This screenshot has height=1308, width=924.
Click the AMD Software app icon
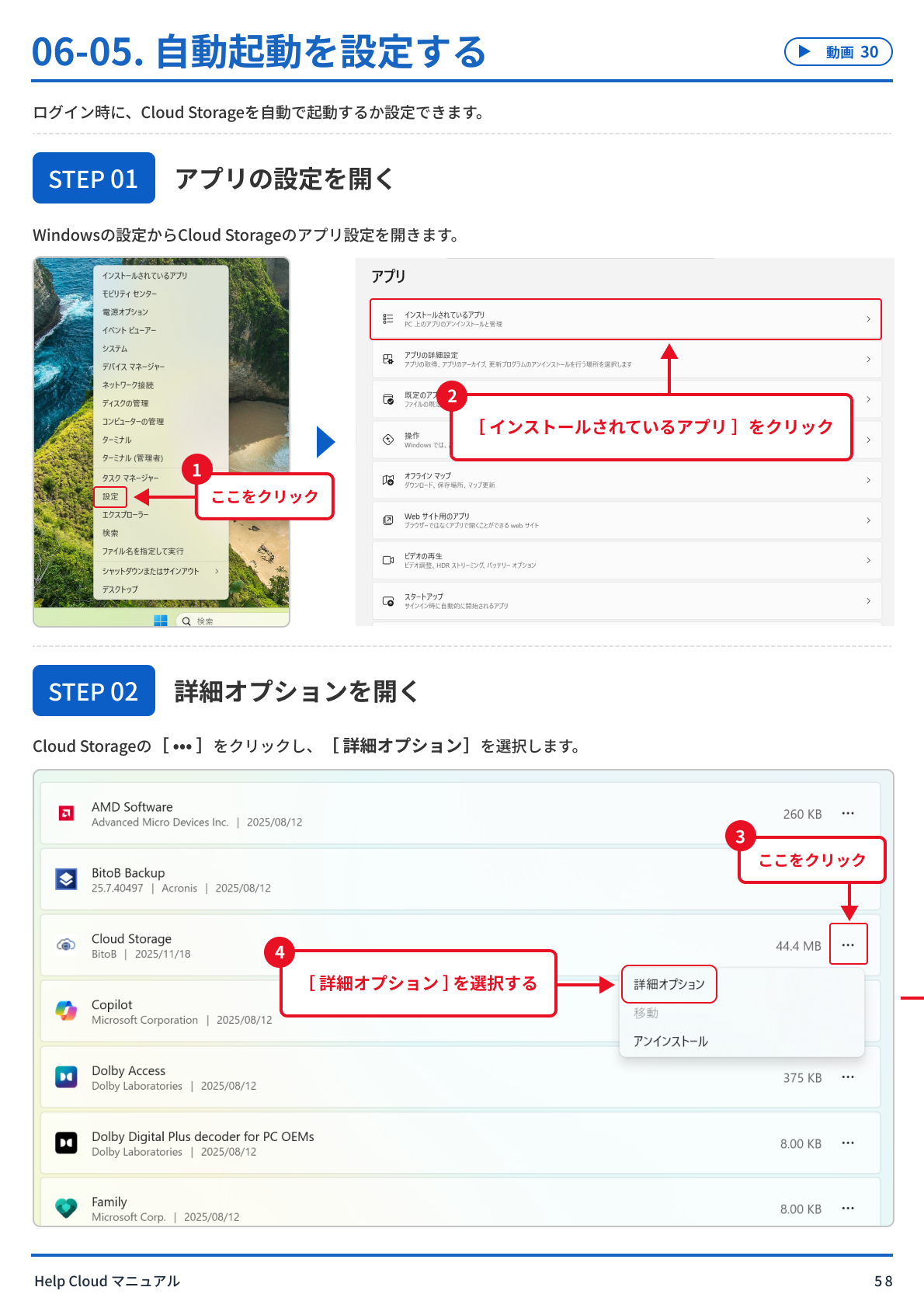pyautogui.click(x=67, y=813)
